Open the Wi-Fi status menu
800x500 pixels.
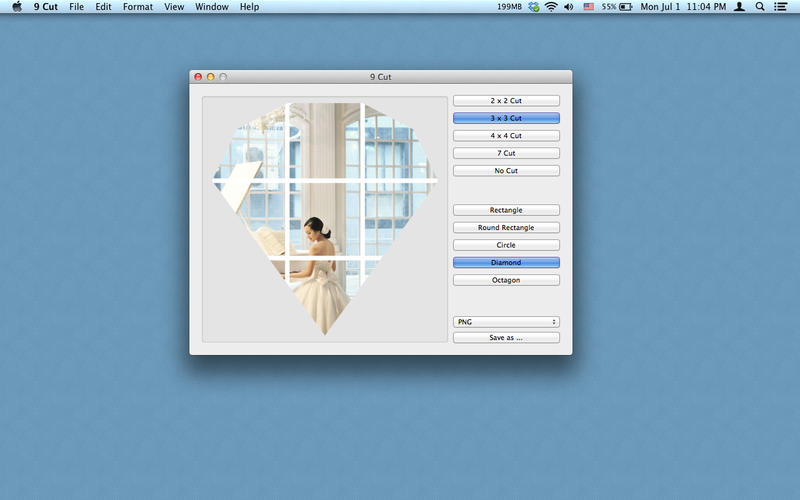point(551,7)
